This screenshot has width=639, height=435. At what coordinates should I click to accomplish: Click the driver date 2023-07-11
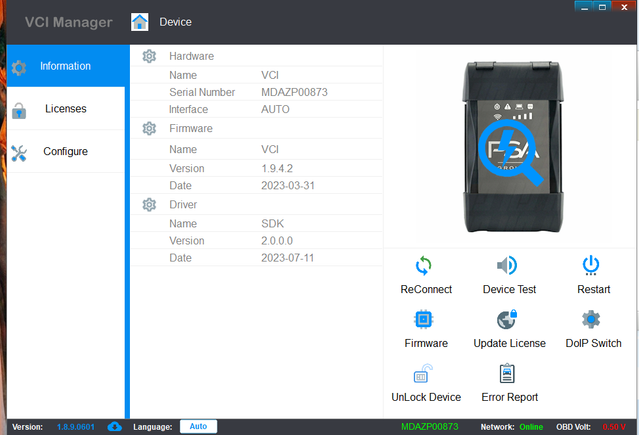point(288,258)
